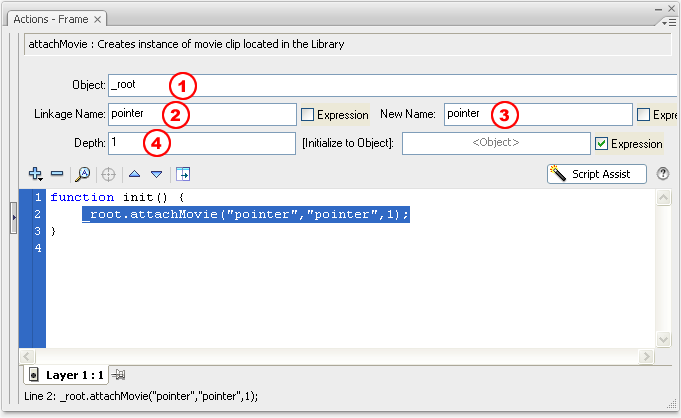Screen dimensions: 681x418
Task: Click the Insert Target Path crosshair icon
Action: coord(108,174)
